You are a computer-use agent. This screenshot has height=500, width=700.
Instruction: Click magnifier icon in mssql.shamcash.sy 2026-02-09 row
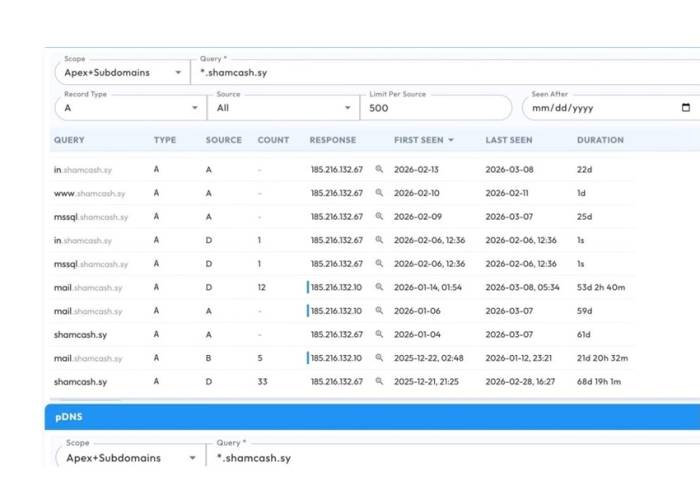(x=379, y=217)
